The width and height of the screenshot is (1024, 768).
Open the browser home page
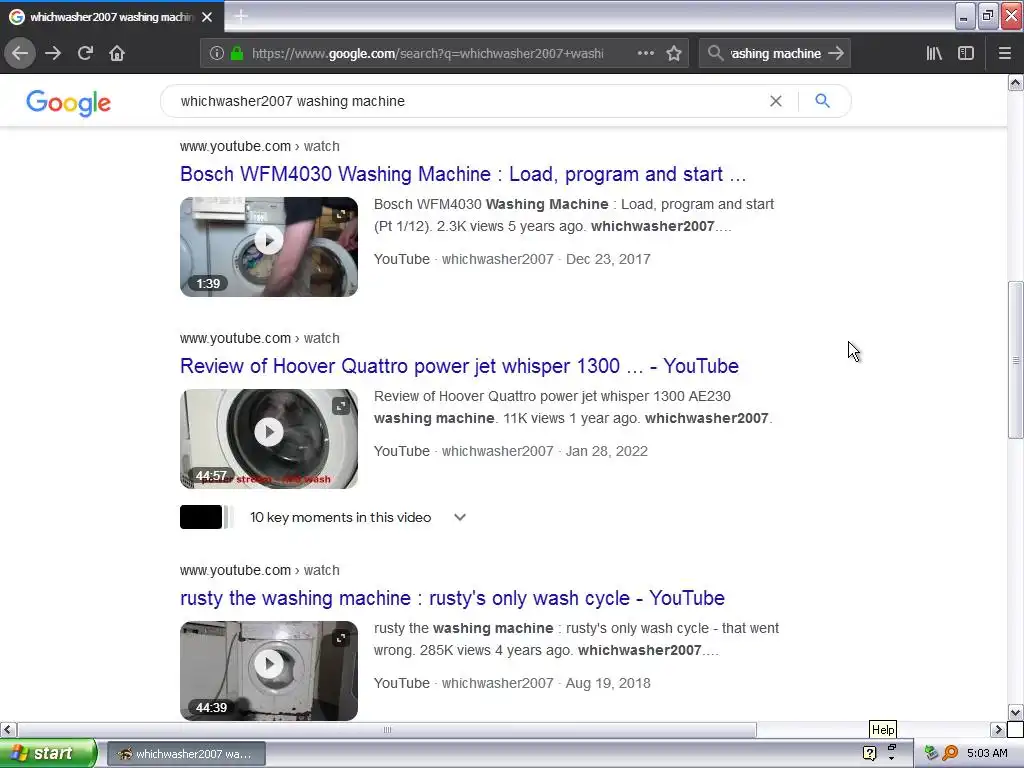(x=117, y=53)
